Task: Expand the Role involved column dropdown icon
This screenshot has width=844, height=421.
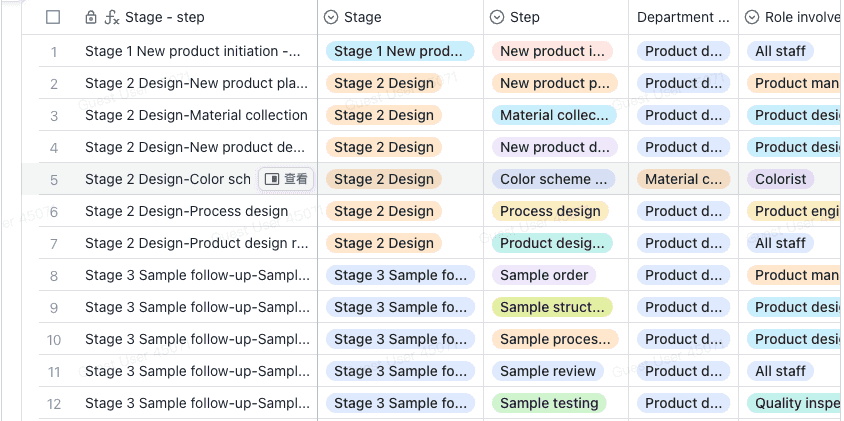Action: [752, 17]
